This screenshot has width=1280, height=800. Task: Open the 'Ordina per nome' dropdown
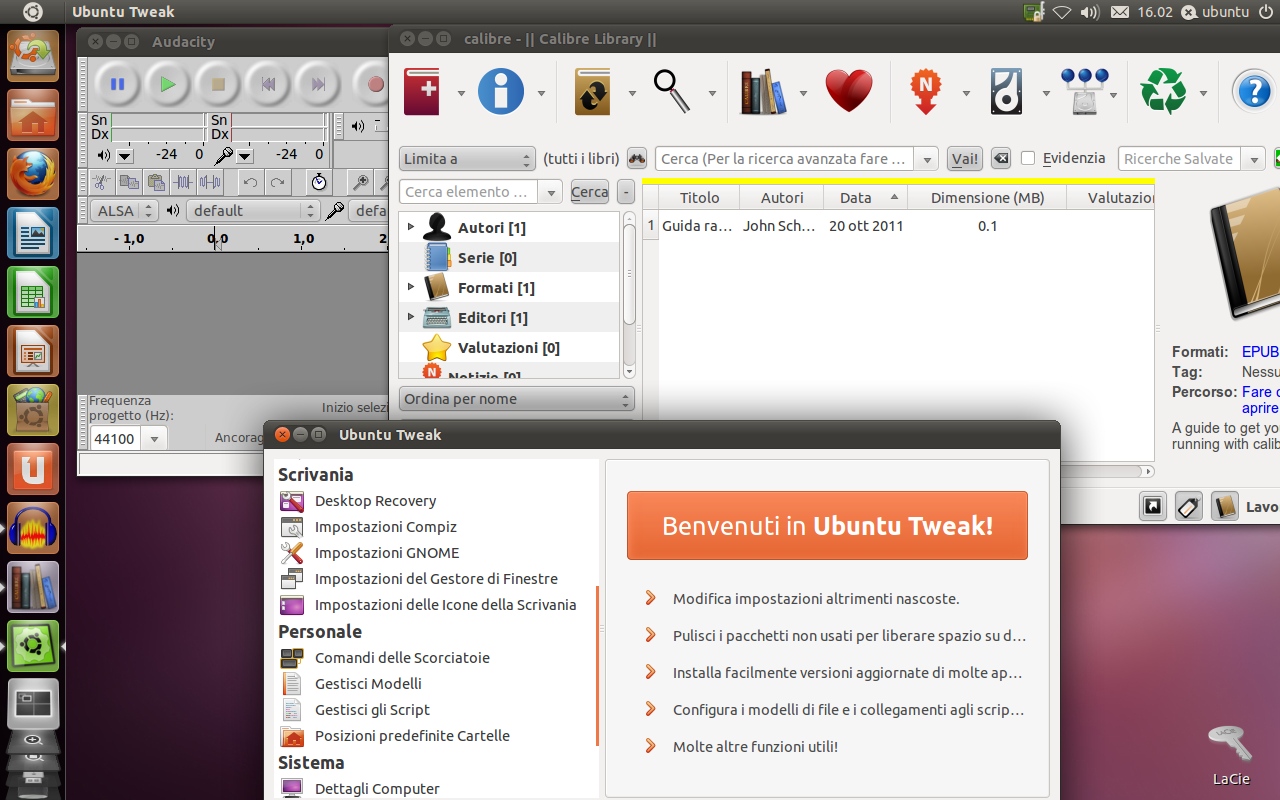point(516,399)
